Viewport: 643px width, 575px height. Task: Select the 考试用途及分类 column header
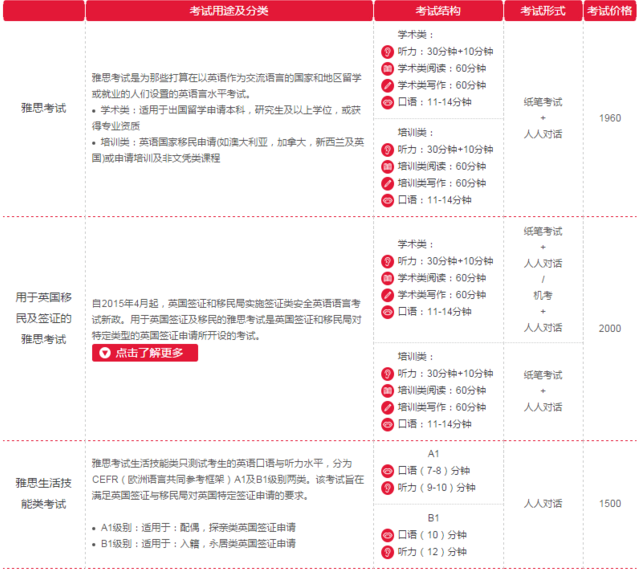[229, 11]
